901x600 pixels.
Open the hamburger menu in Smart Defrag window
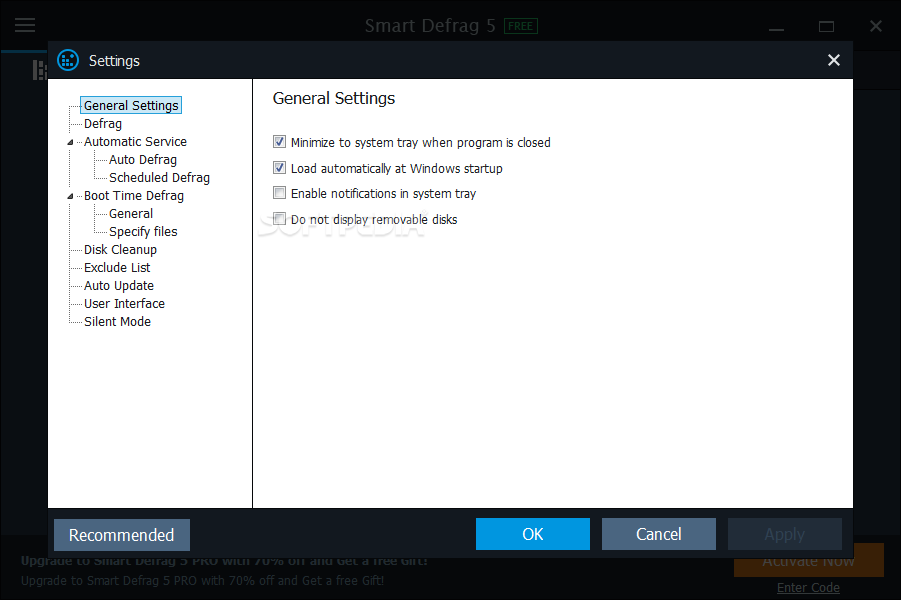[25, 25]
